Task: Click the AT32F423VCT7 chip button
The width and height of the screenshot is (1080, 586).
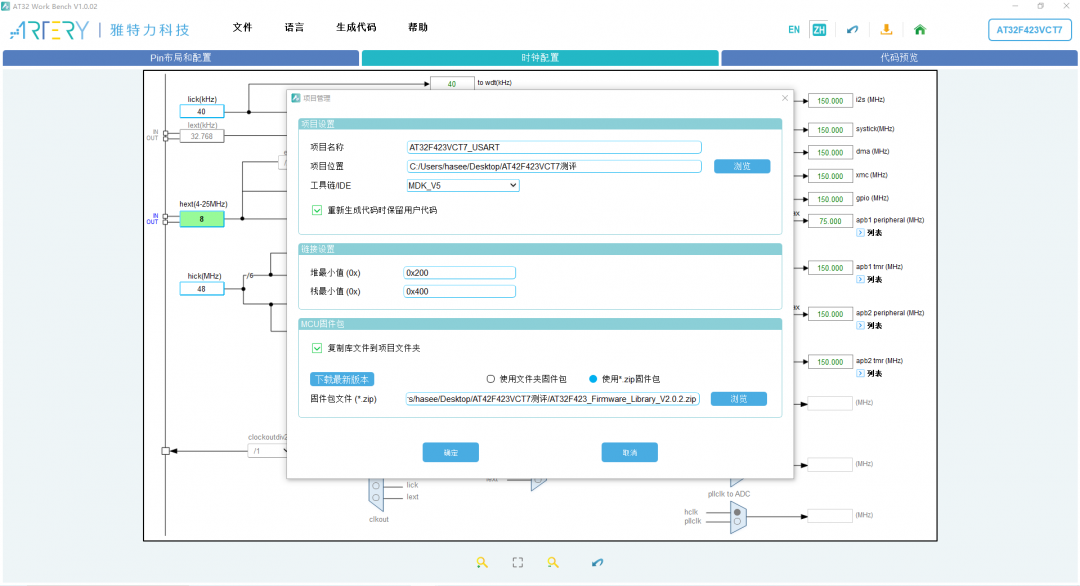Action: 1030,30
